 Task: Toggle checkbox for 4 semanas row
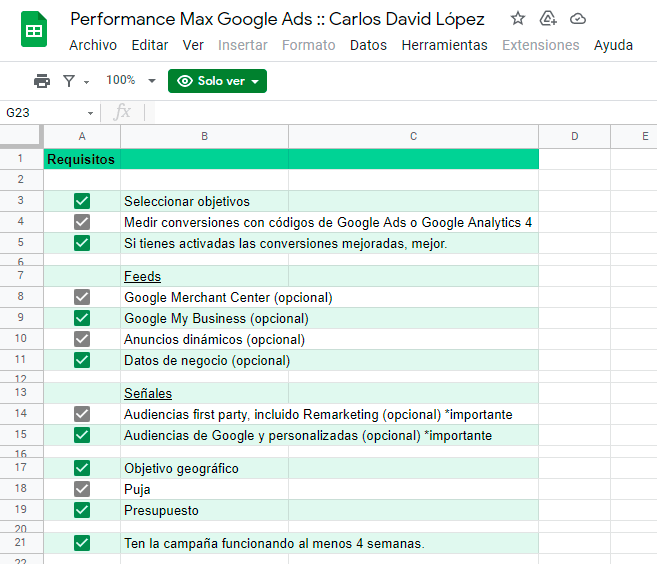tap(82, 543)
